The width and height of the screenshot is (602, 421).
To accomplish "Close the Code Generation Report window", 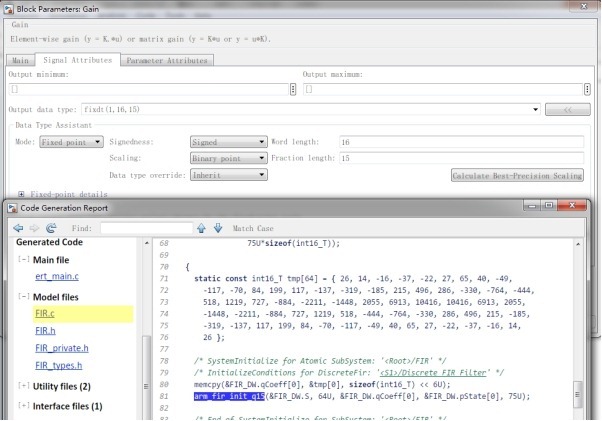I will [572, 205].
